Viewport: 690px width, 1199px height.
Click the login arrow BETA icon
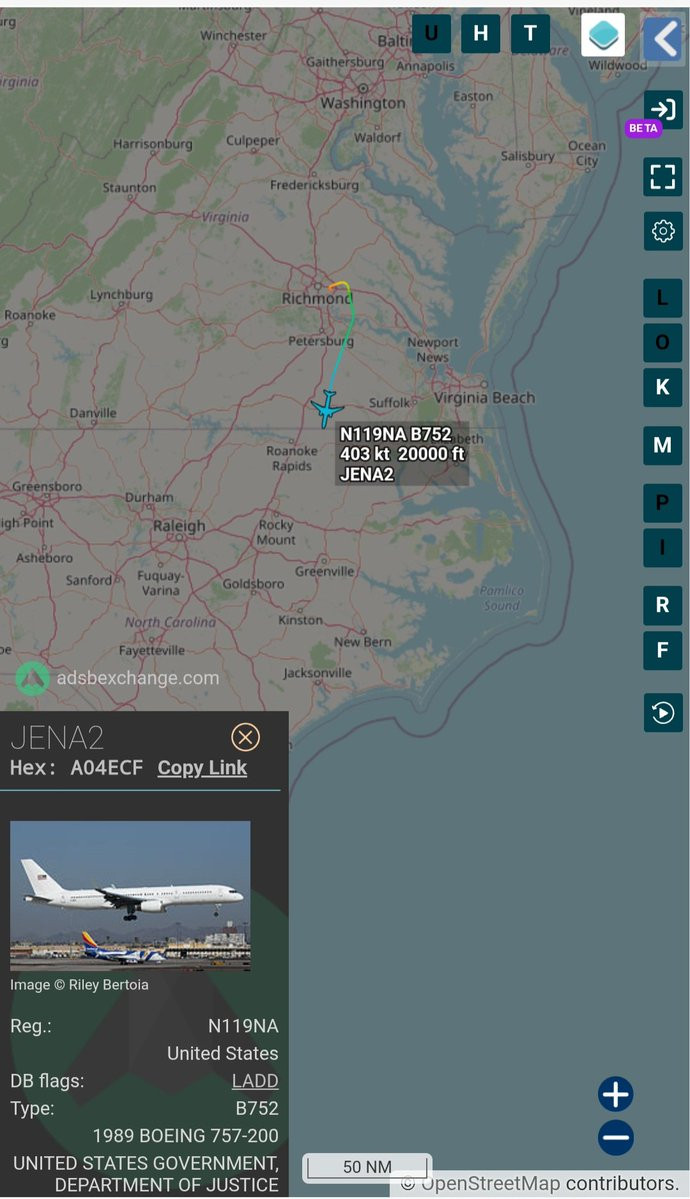(x=662, y=109)
